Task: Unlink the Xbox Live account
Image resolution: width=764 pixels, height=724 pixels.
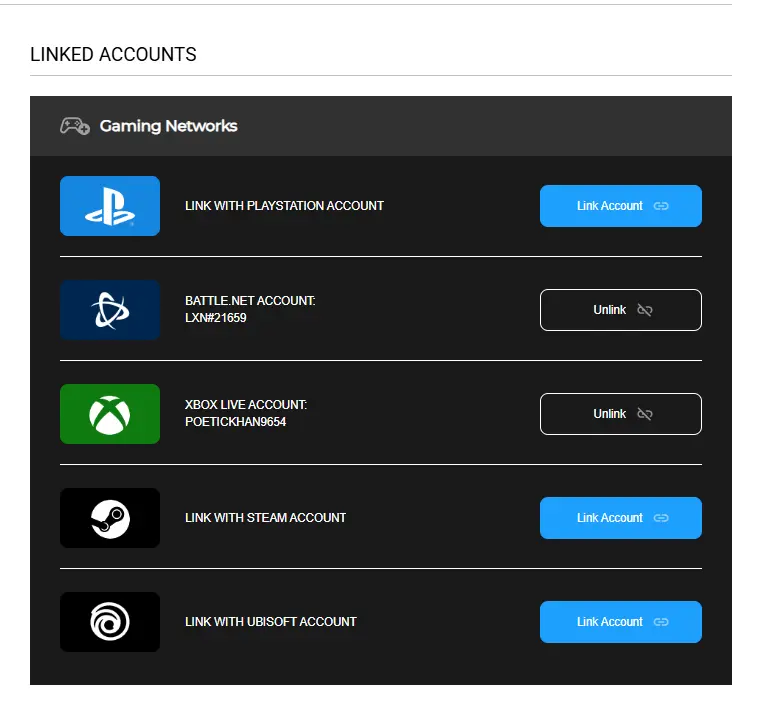Action: (x=621, y=414)
